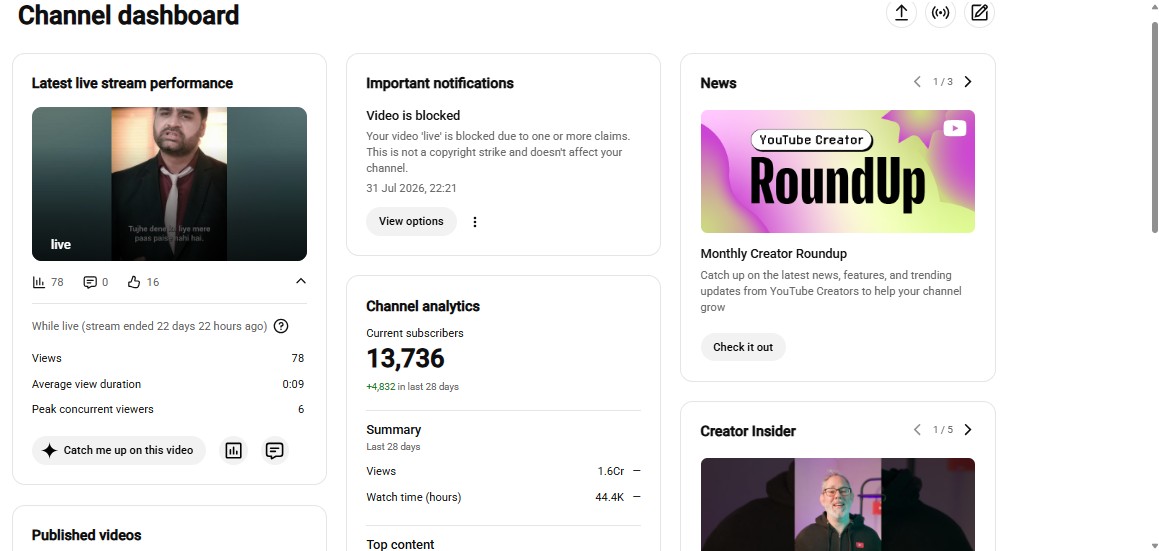Open the Go live broadcast icon
The height and width of the screenshot is (551, 1159).
pyautogui.click(x=940, y=13)
